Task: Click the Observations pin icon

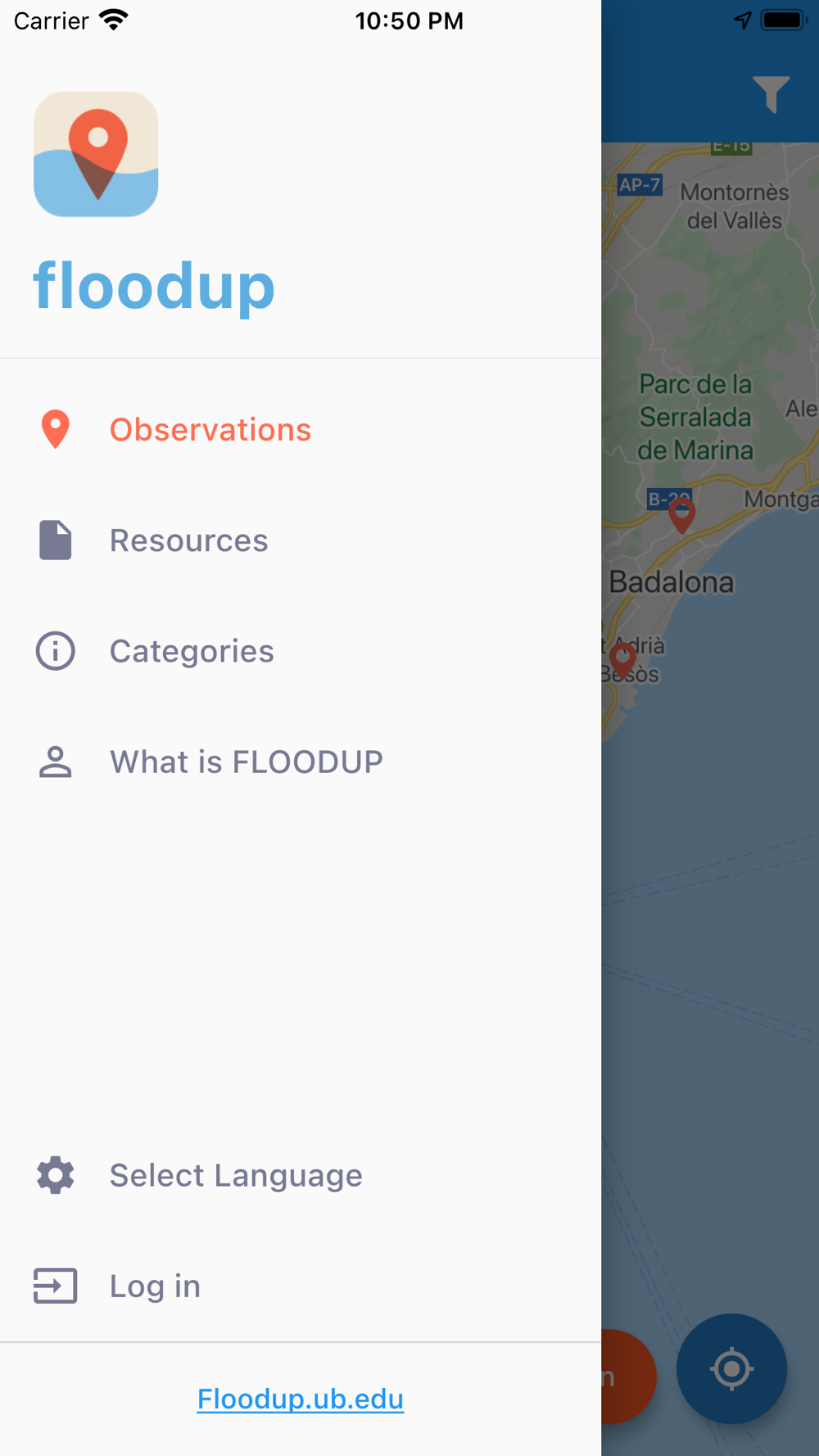Action: (55, 429)
